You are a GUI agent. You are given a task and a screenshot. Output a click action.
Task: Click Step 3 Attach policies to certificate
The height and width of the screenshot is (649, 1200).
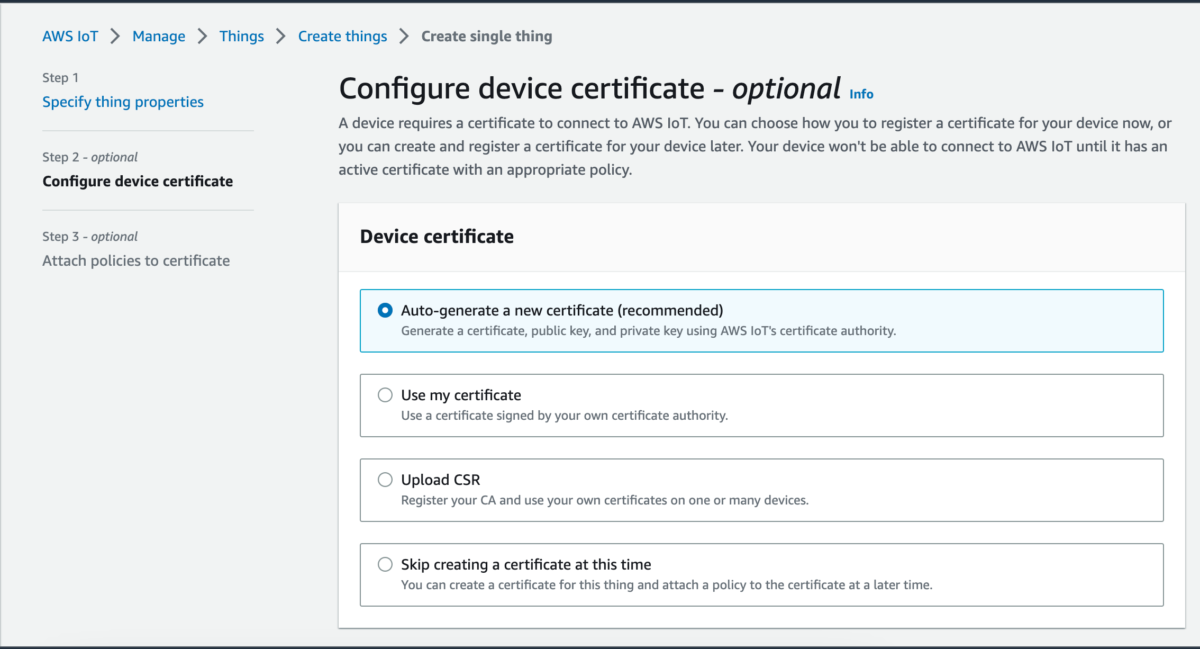pos(136,260)
